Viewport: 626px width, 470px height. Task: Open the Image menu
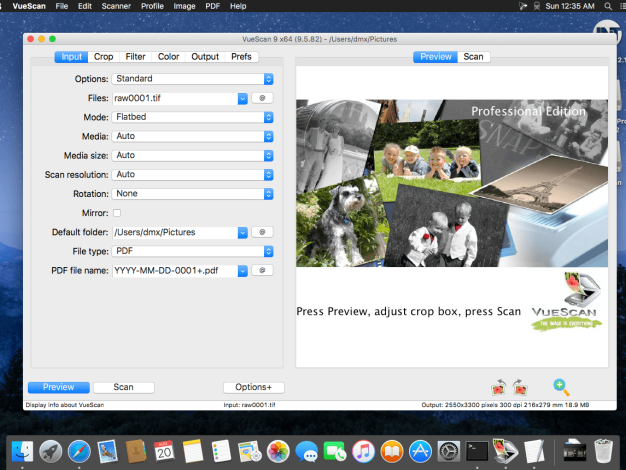point(184,6)
